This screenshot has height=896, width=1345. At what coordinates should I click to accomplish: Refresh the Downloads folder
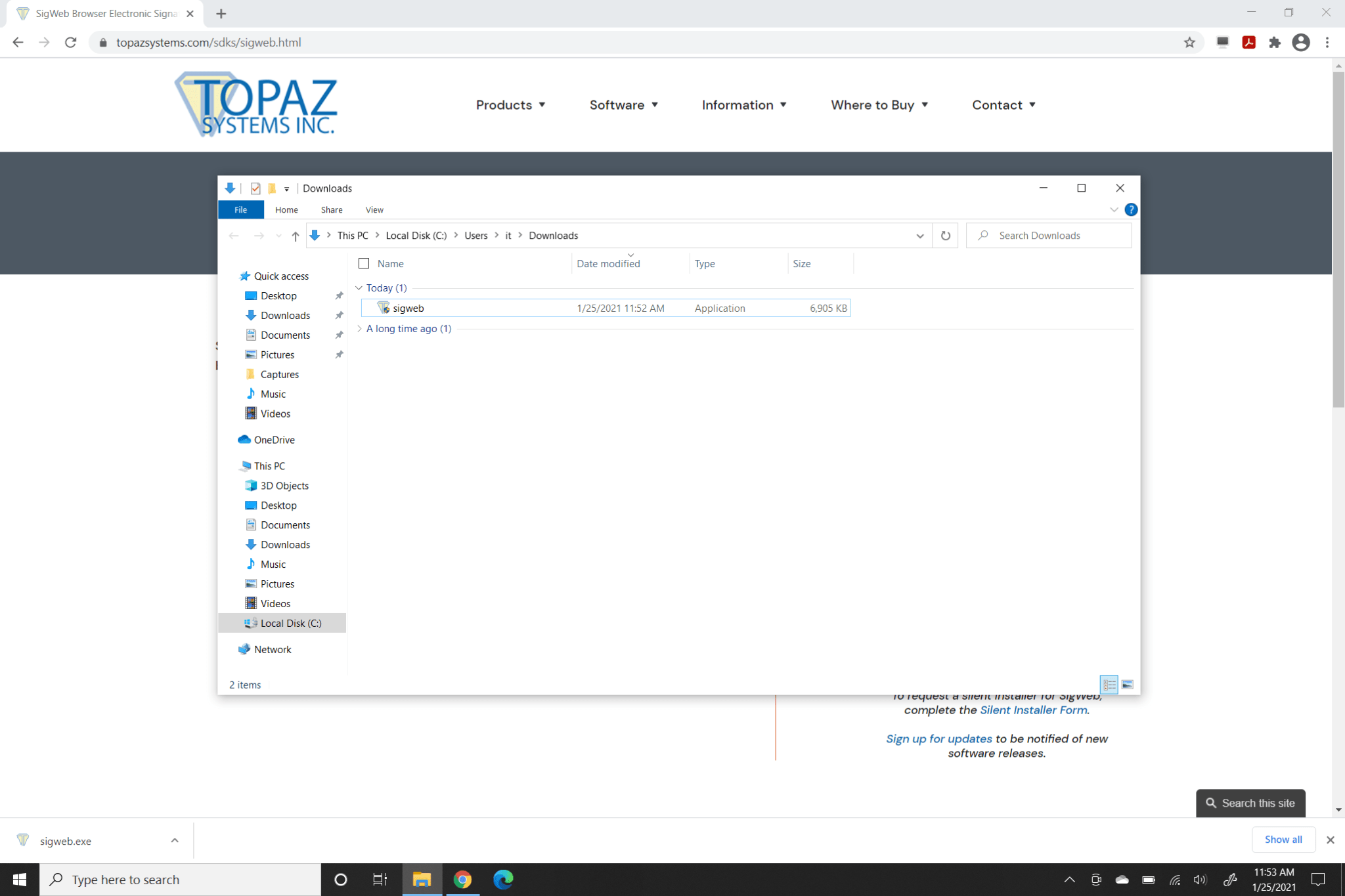pyautogui.click(x=945, y=235)
